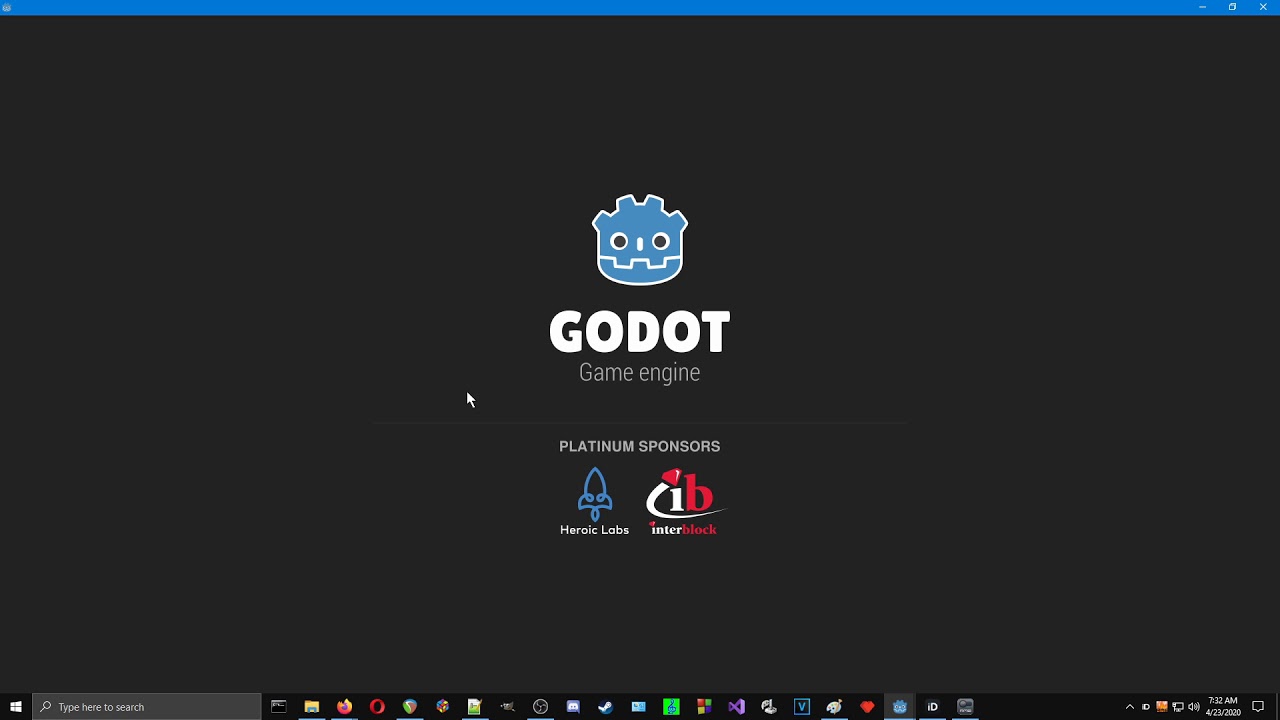Open OBS Studio from the taskbar
Viewport: 1280px width, 720px height.
coord(541,707)
